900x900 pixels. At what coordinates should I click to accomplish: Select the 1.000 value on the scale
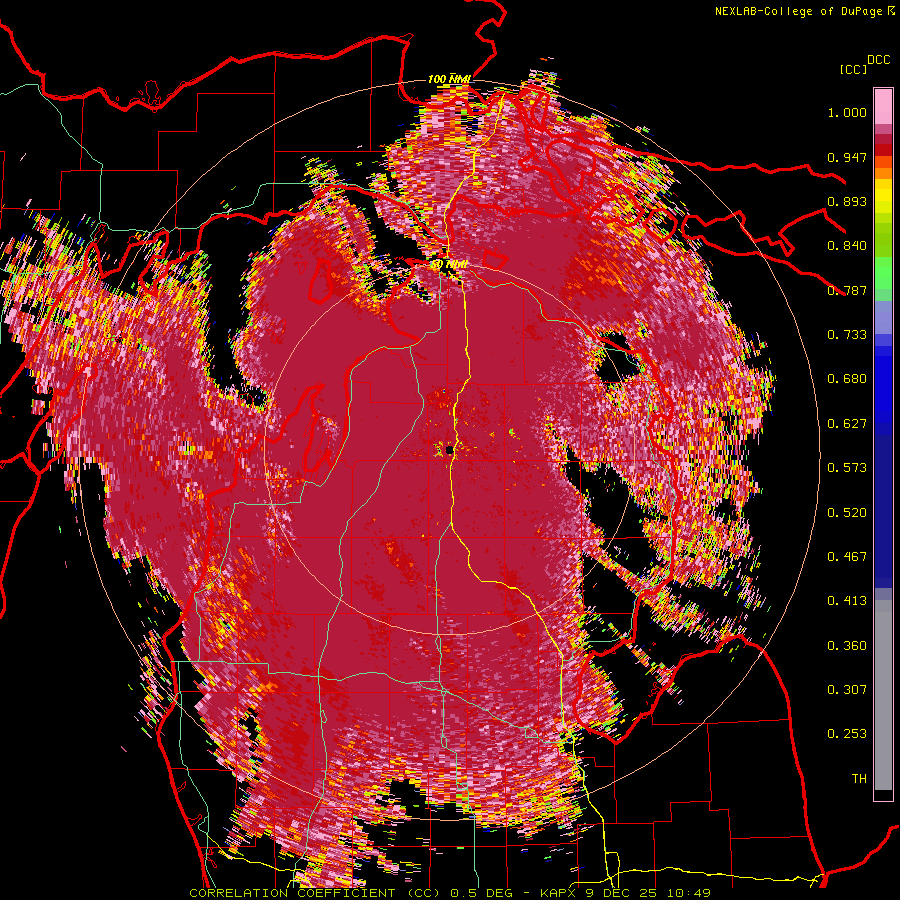coord(847,112)
